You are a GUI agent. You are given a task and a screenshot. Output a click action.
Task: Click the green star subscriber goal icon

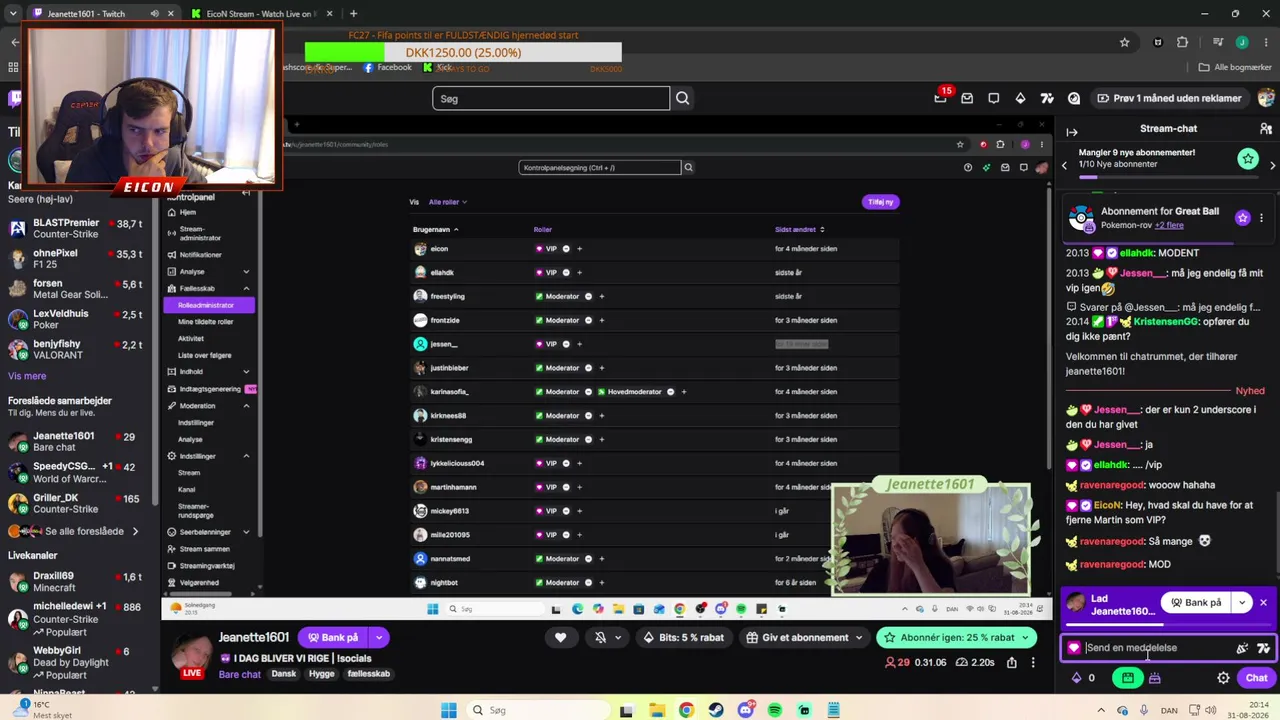point(1248,158)
